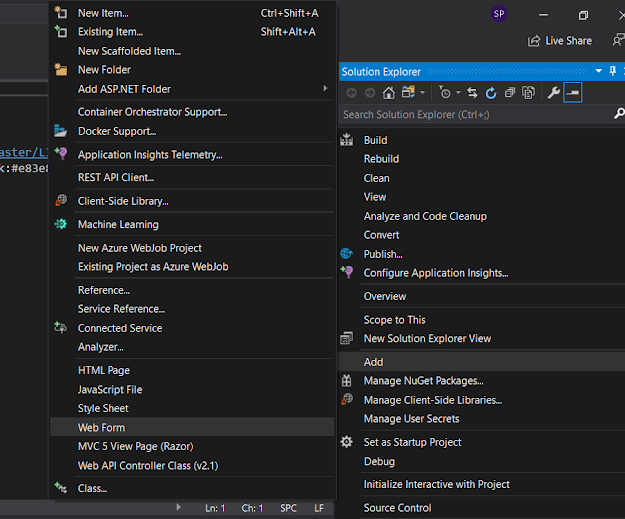Select the highlighted Add menu entry
The height and width of the screenshot is (519, 625).
(x=482, y=362)
